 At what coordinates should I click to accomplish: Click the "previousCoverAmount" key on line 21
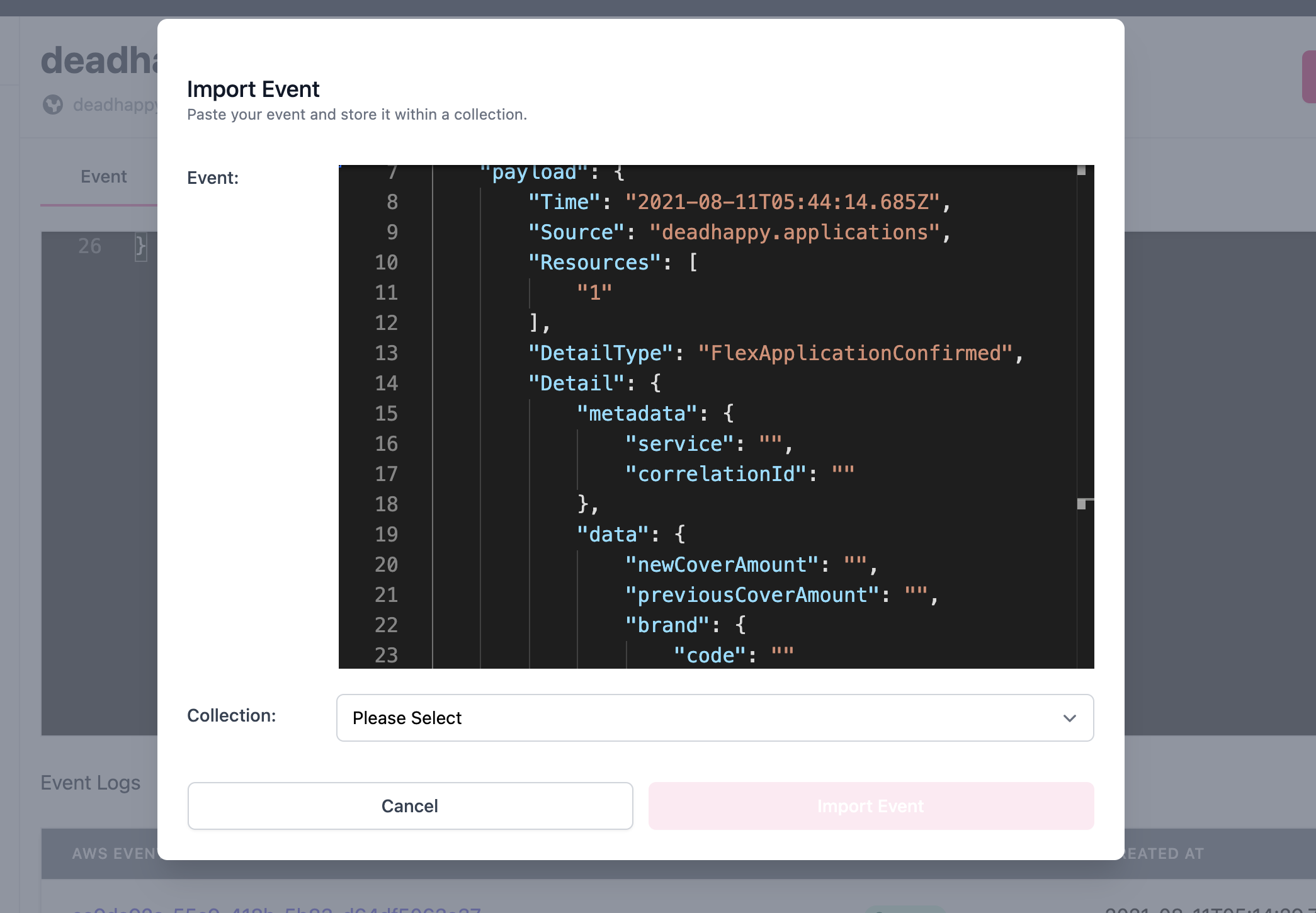tap(752, 595)
